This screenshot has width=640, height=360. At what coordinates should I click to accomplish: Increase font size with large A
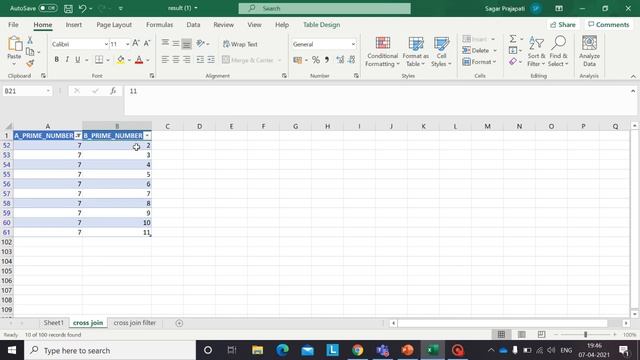point(136,43)
